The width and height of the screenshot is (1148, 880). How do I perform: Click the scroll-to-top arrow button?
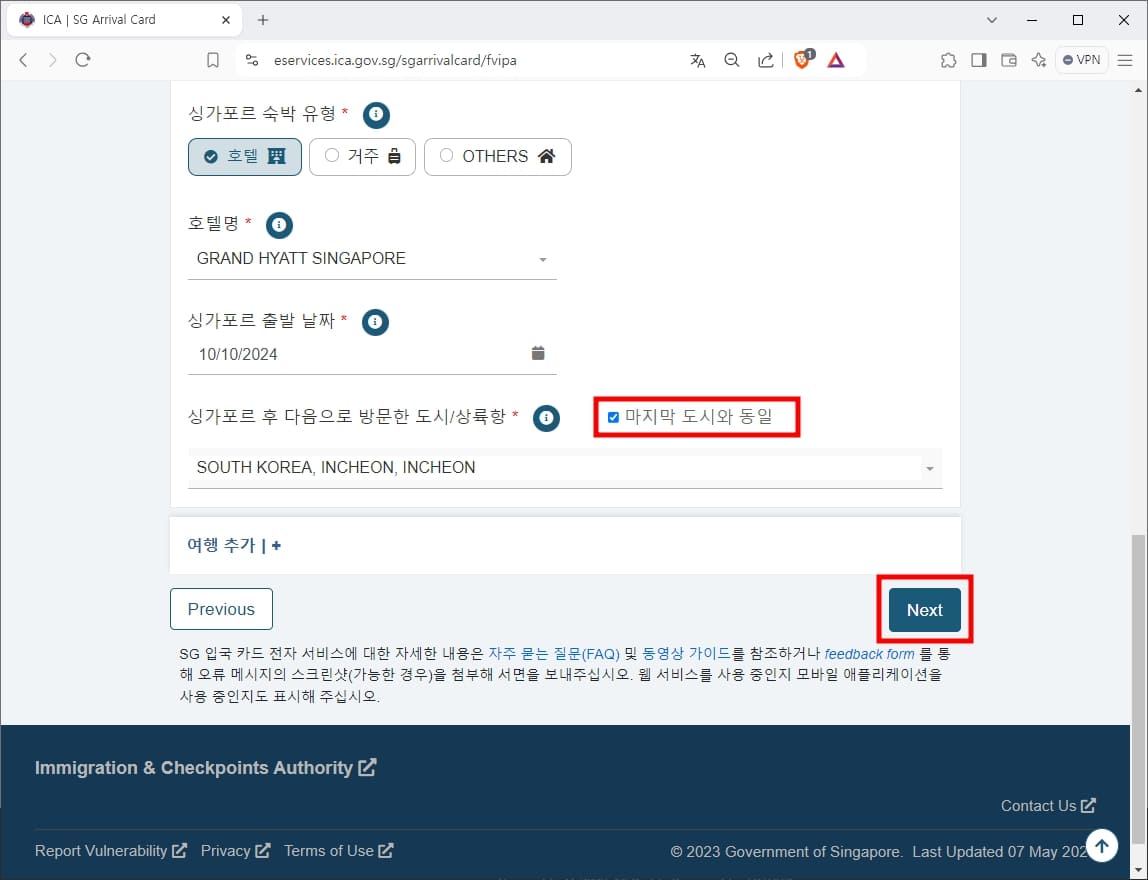[x=1101, y=845]
